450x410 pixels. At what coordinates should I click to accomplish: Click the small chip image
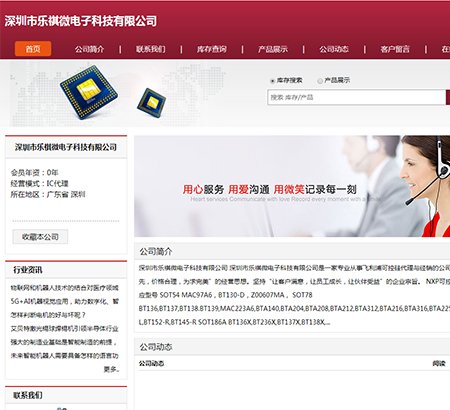point(151,103)
